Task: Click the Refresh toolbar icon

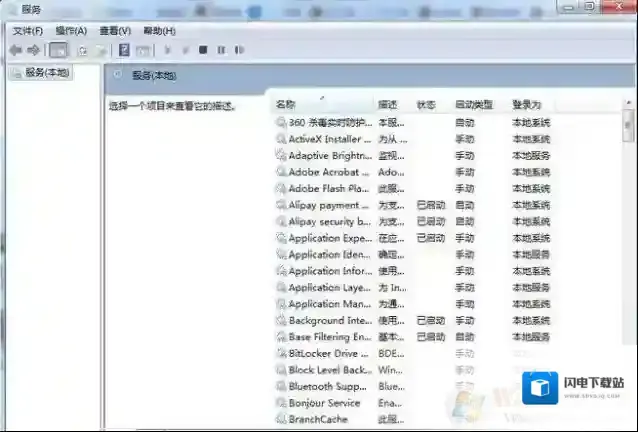Action: [82, 50]
